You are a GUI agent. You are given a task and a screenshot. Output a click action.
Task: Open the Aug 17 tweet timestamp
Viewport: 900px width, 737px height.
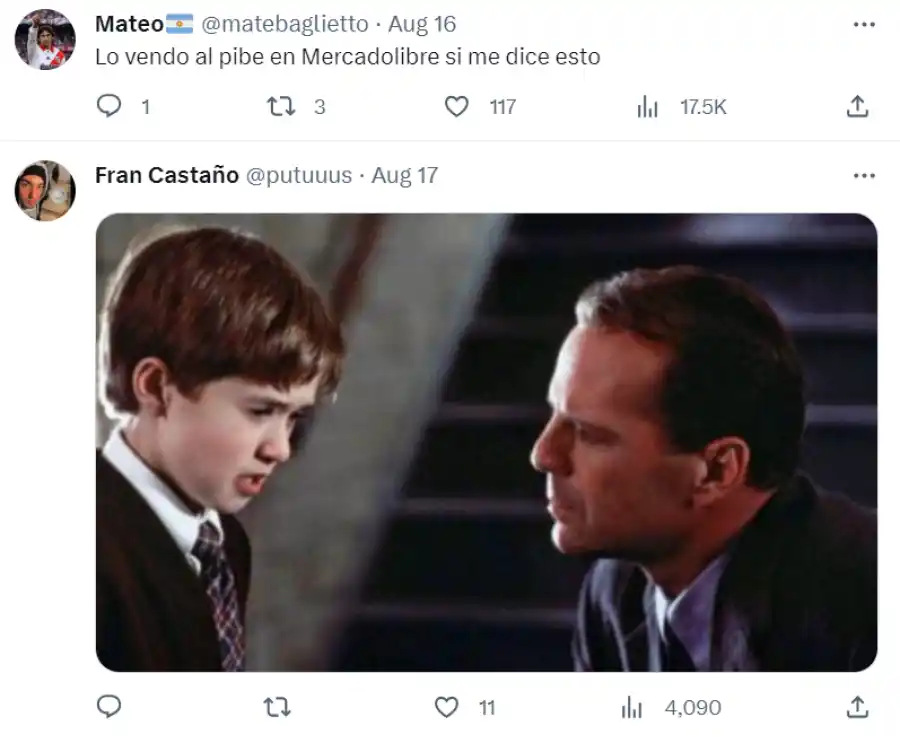pyautogui.click(x=405, y=175)
